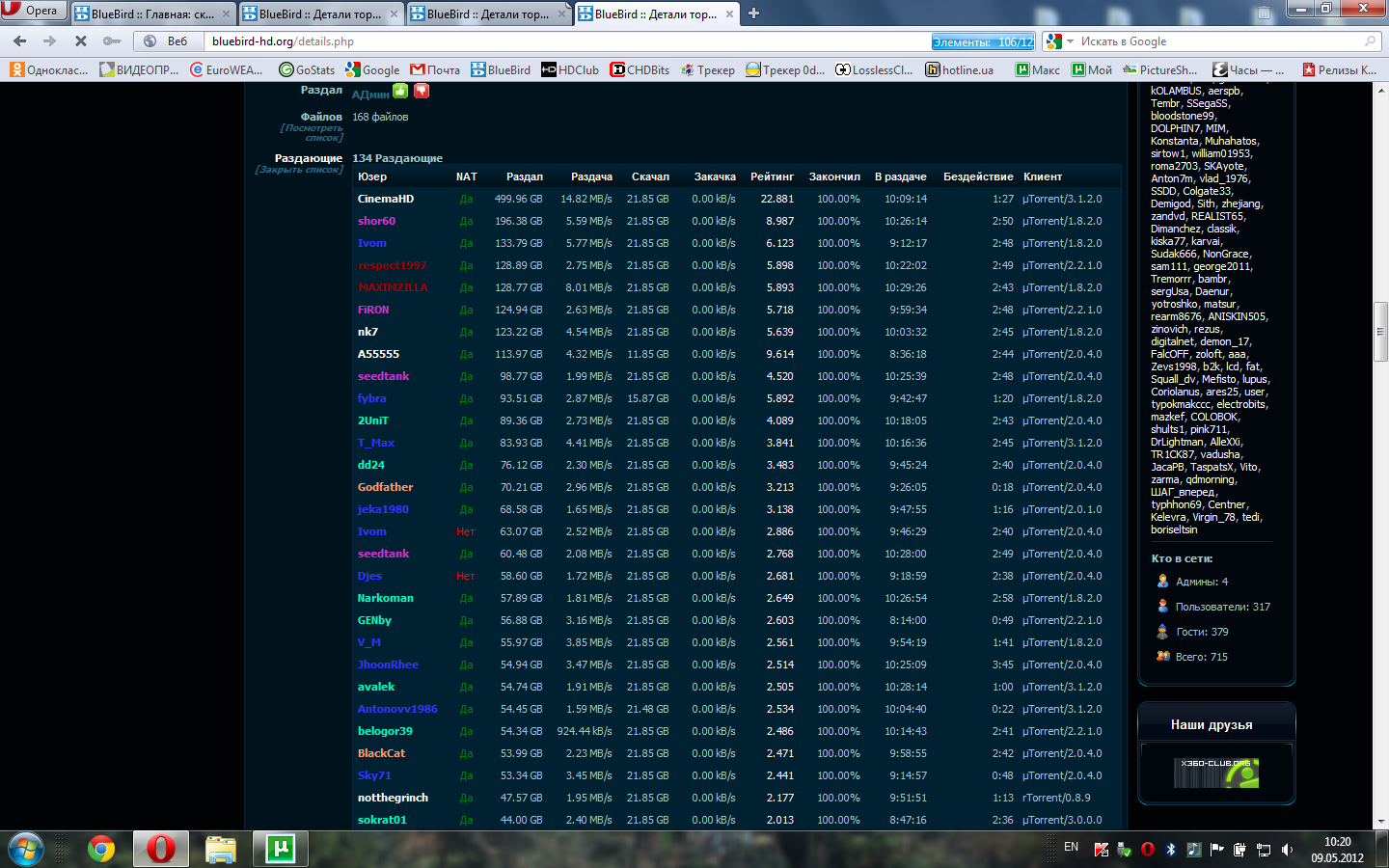Click the Бездействие column header
The height and width of the screenshot is (868, 1389).
pos(978,176)
